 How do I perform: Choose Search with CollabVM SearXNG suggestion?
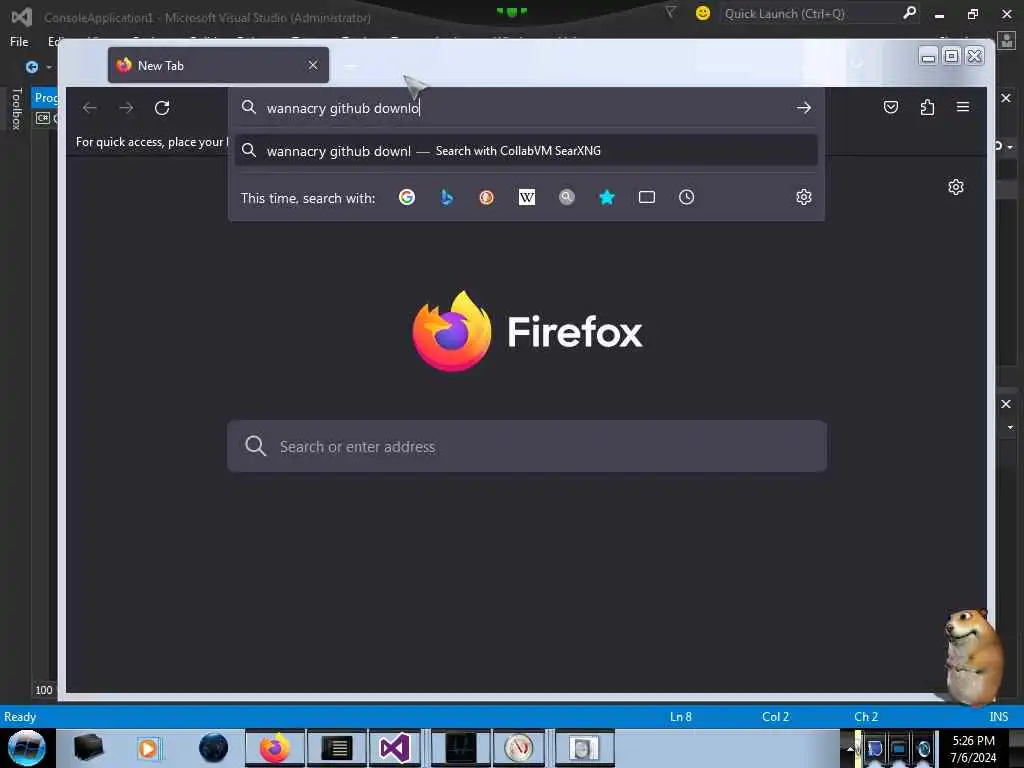[x=526, y=151]
